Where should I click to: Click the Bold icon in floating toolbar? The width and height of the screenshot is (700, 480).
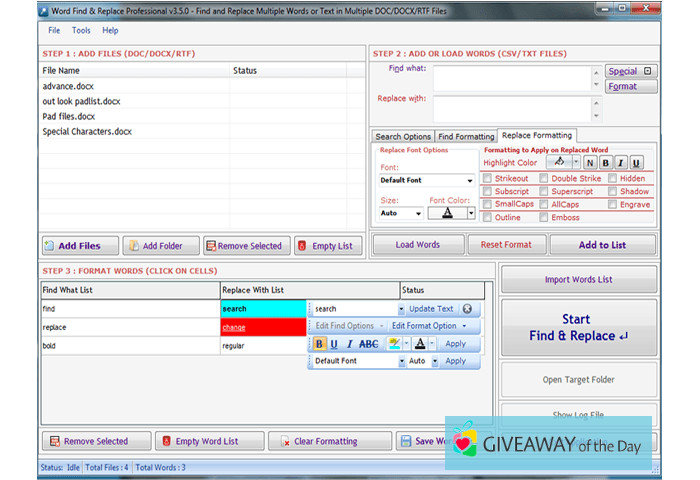point(320,344)
